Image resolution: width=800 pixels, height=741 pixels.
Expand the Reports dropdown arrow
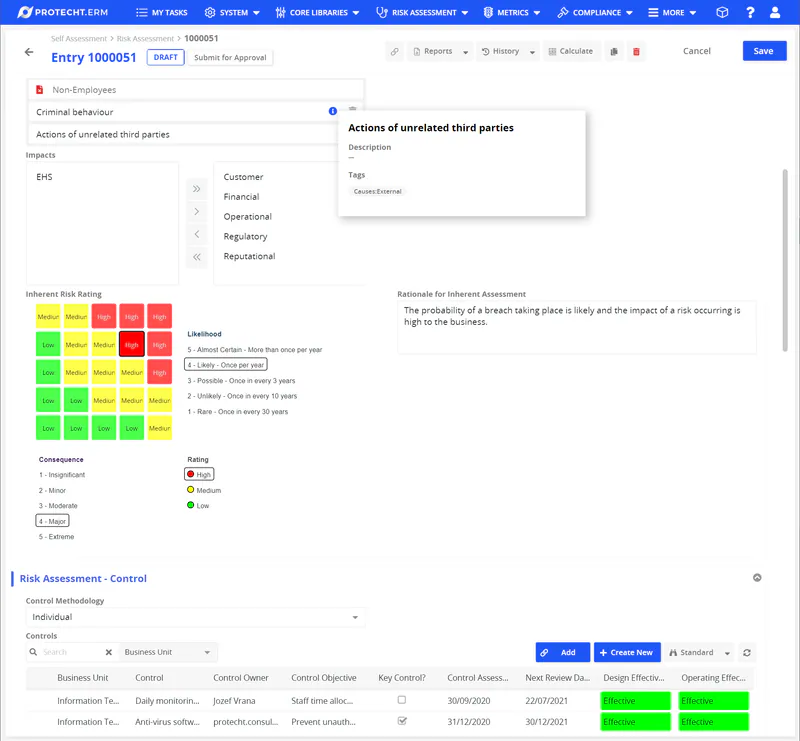coord(465,52)
